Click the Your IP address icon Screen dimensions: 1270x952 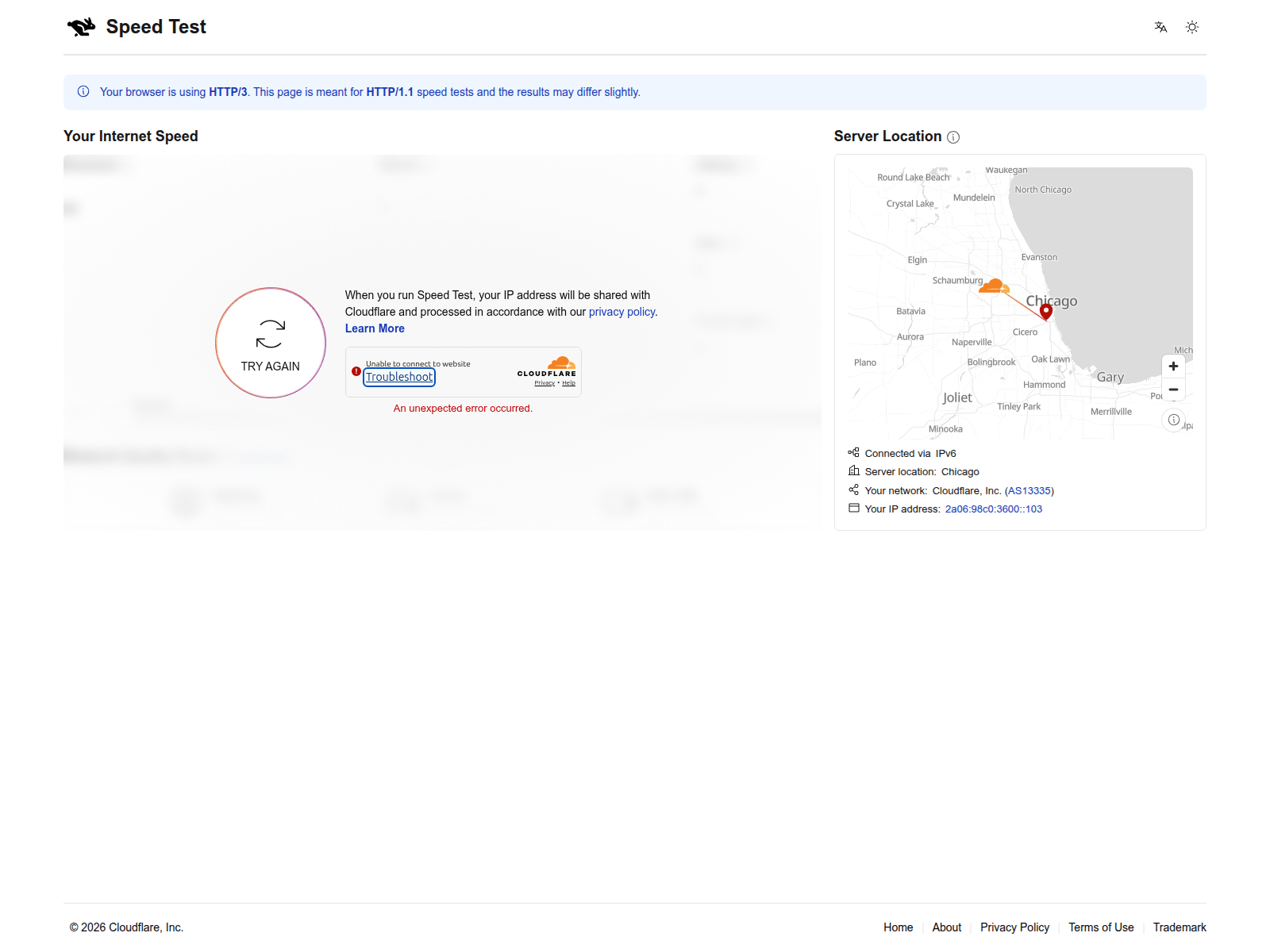pyautogui.click(x=854, y=509)
